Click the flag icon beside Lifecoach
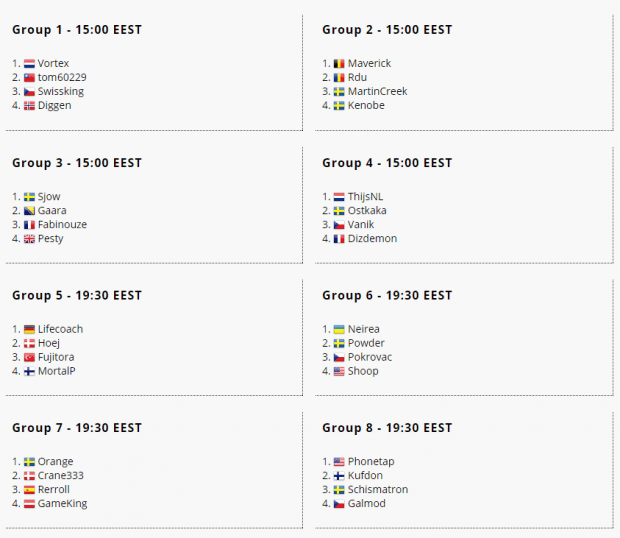620x538 pixels. pos(29,329)
